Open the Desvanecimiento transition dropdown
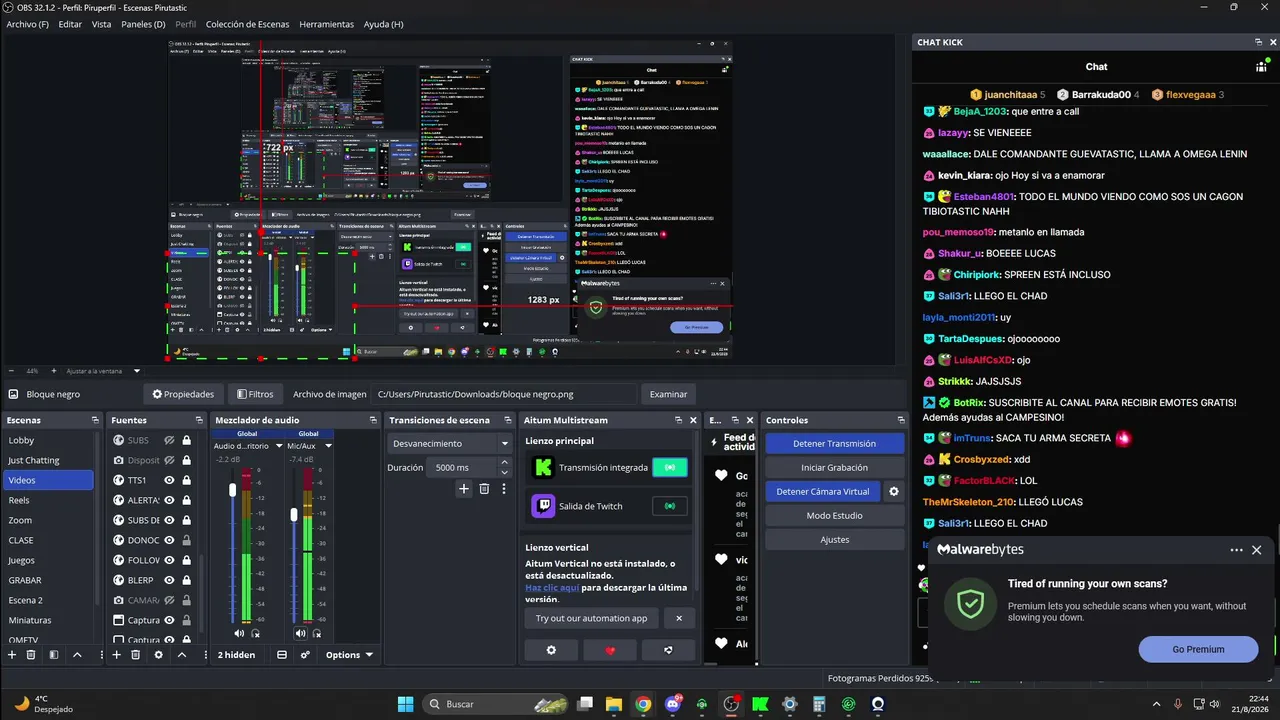This screenshot has height=720, width=1280. click(x=449, y=443)
